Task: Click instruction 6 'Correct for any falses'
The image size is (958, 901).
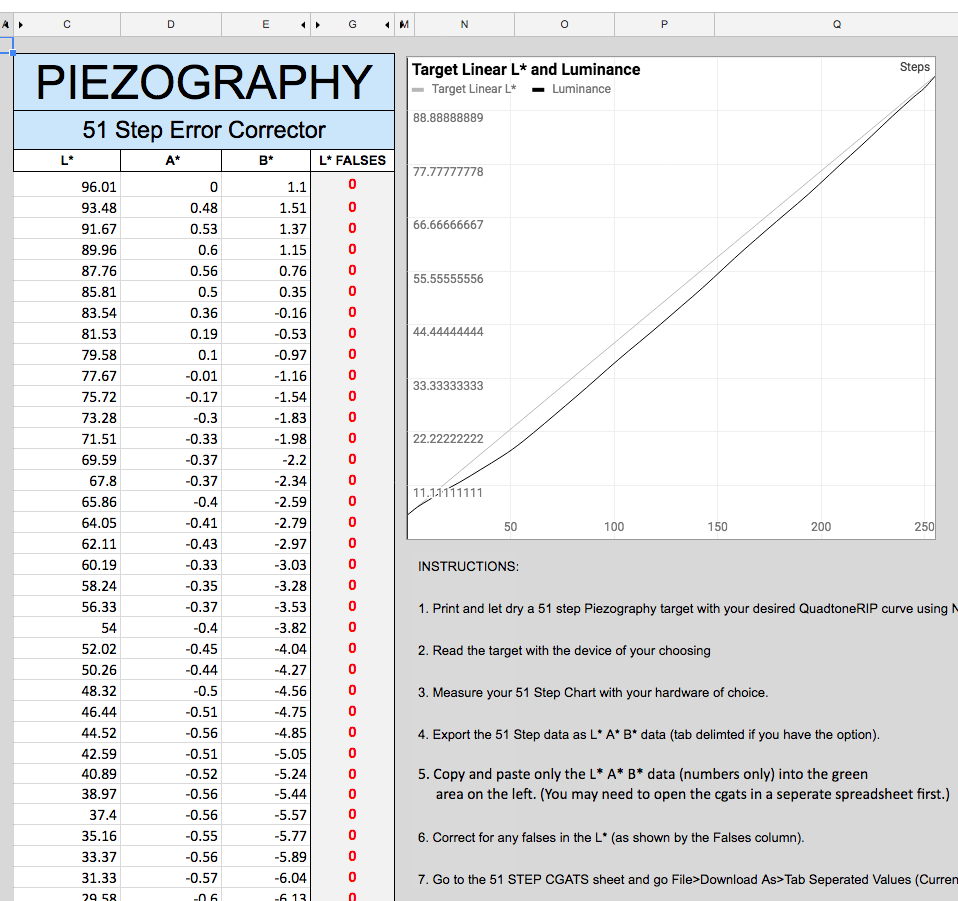Action: coord(611,837)
